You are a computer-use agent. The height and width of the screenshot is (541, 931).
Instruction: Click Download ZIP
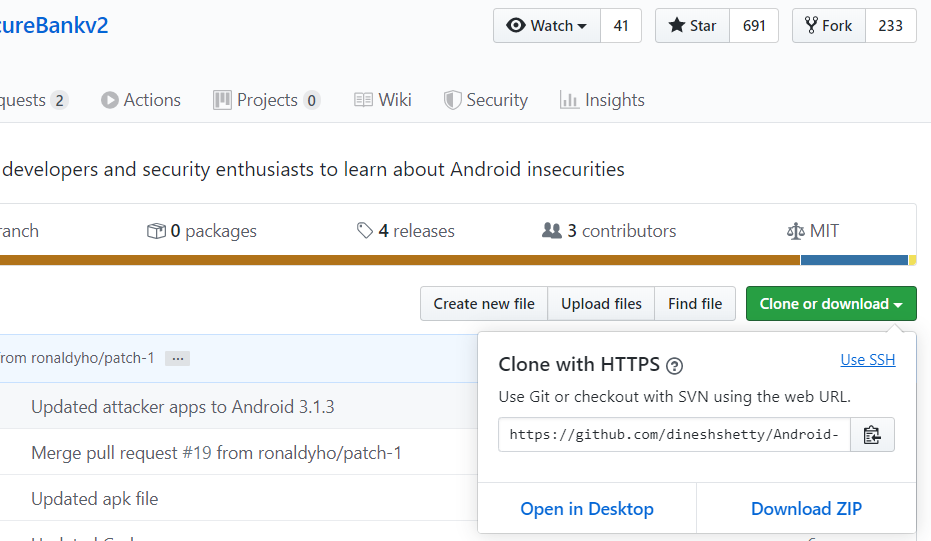click(x=806, y=509)
